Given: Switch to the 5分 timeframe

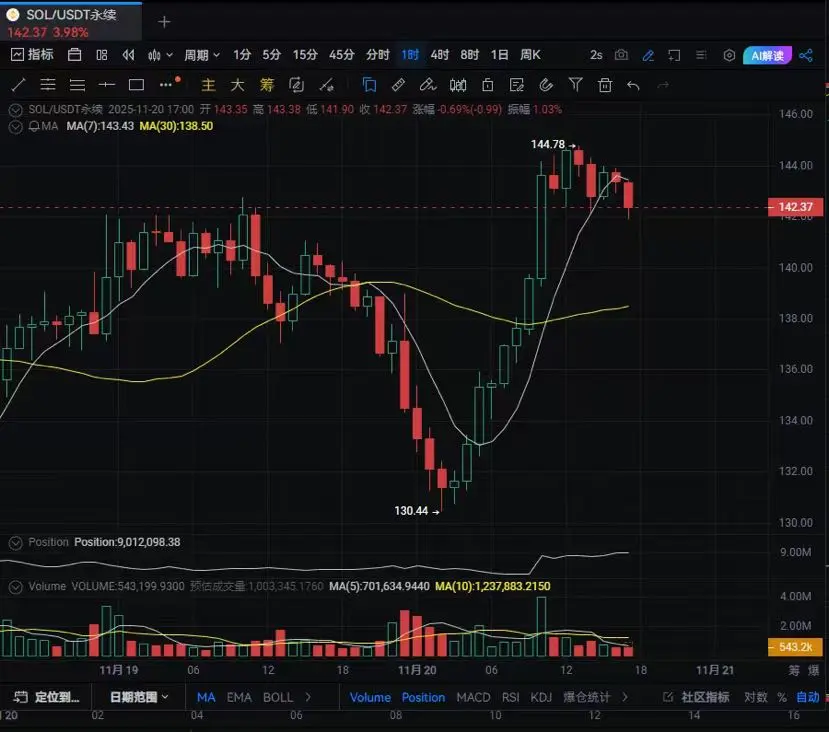Looking at the screenshot, I should pyautogui.click(x=271, y=54).
